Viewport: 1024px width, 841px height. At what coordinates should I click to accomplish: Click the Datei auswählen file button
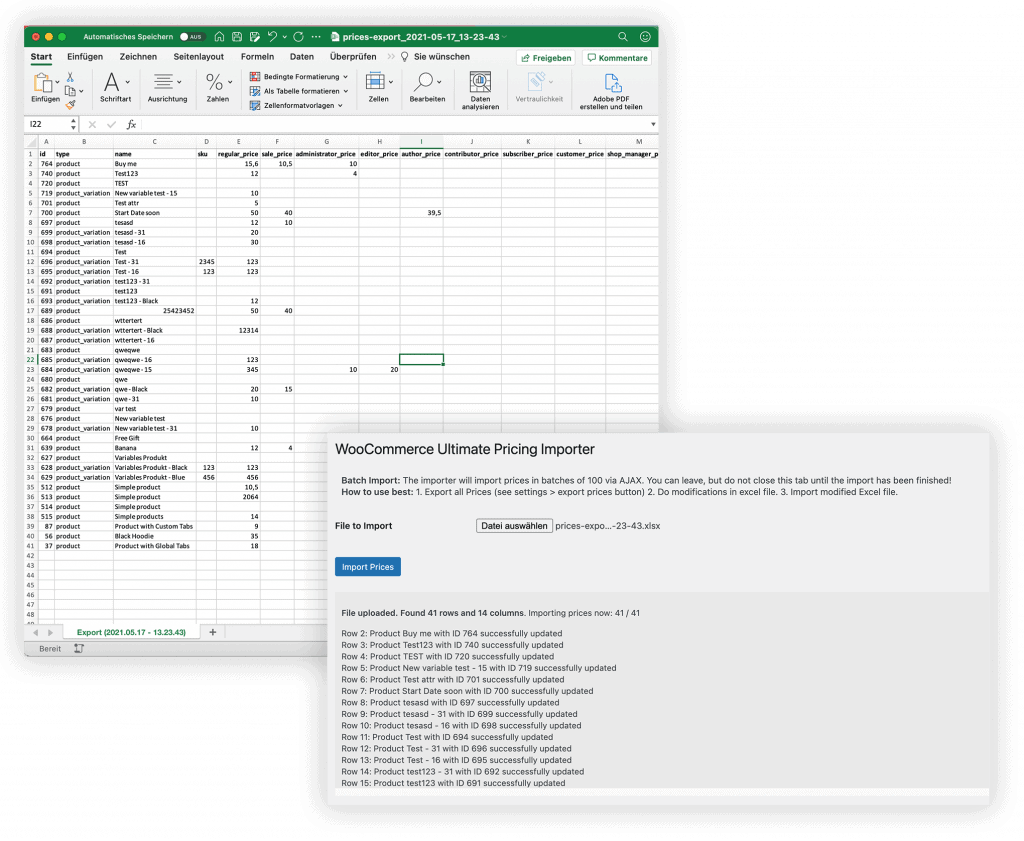(515, 526)
